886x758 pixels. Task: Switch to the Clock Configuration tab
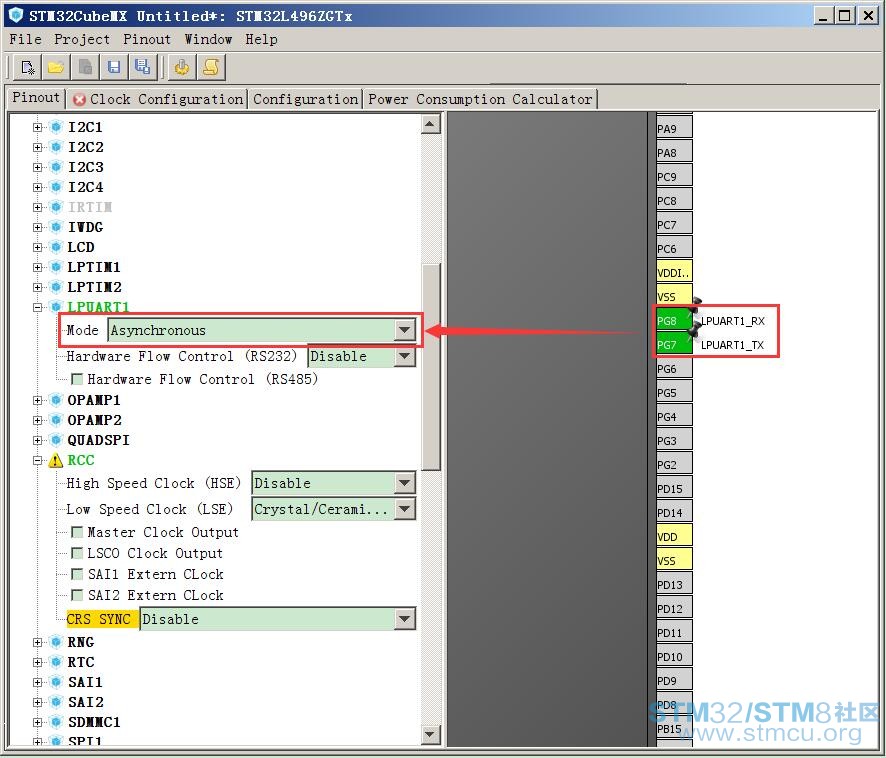tap(158, 99)
